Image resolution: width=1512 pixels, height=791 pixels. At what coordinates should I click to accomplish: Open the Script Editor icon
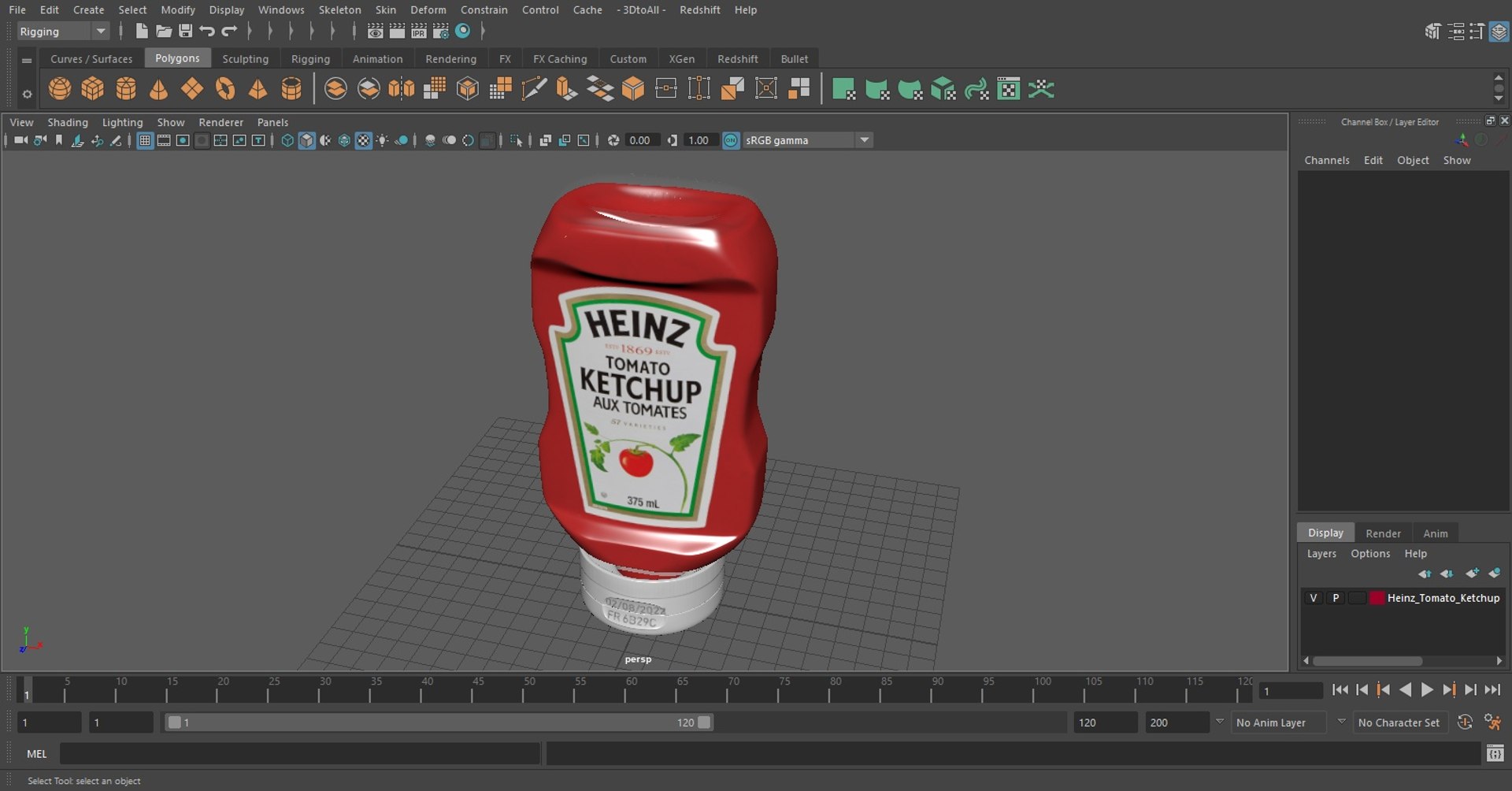tap(1495, 754)
